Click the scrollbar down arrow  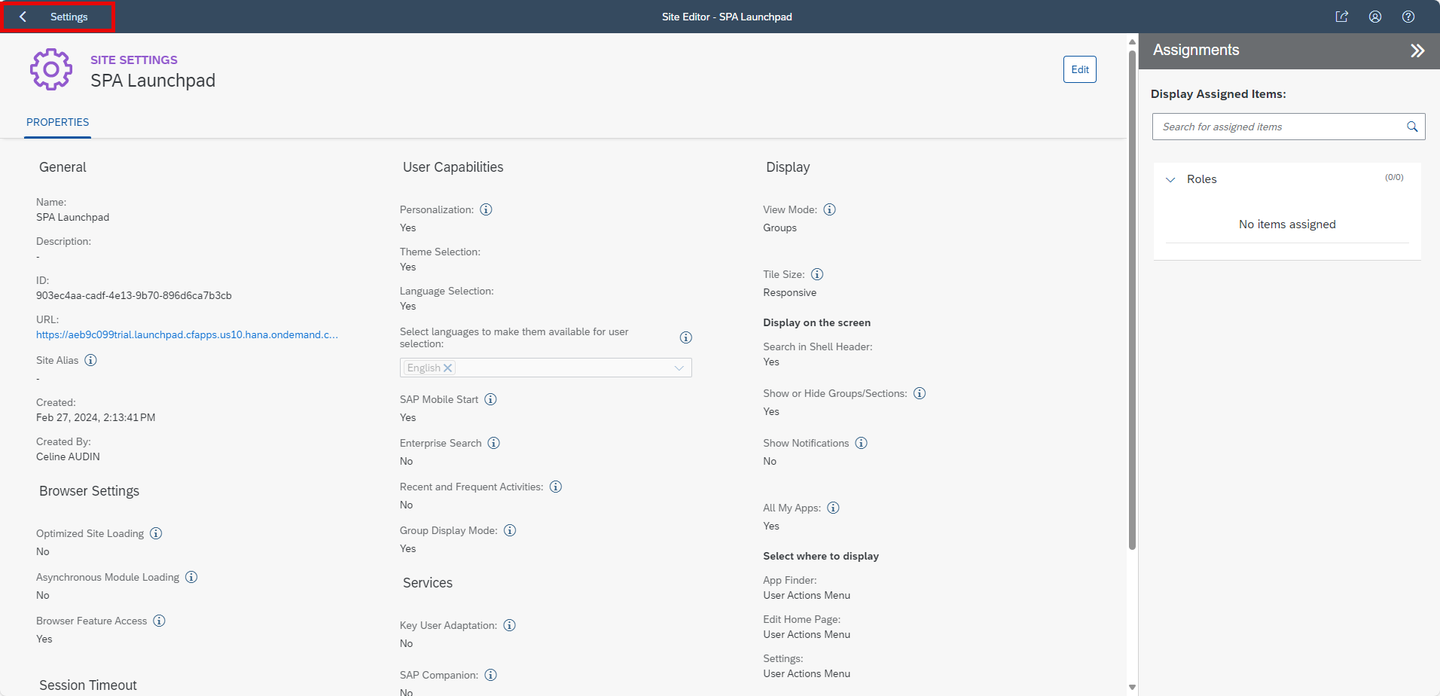1132,688
